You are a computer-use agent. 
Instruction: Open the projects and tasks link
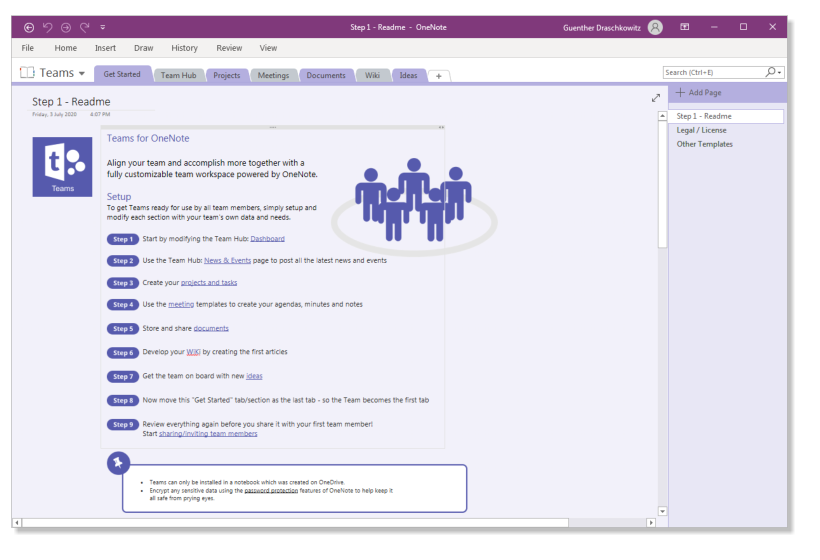tap(209, 282)
